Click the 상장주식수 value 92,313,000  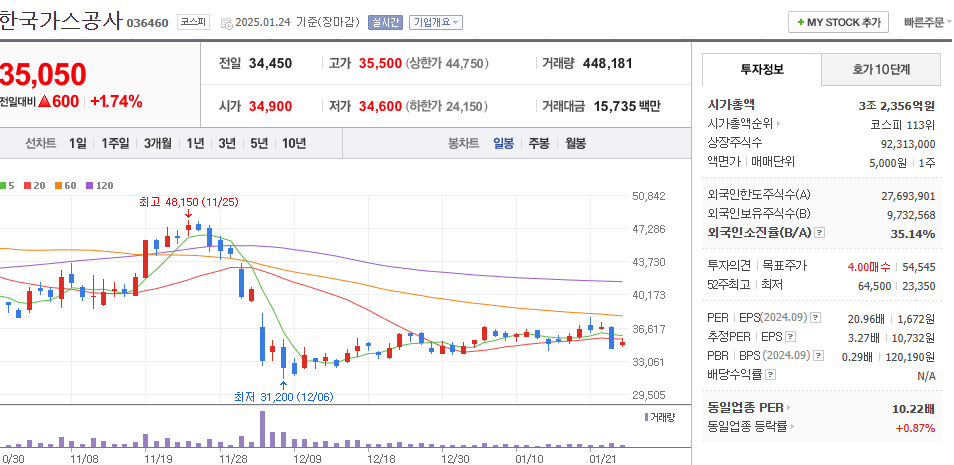[x=908, y=144]
